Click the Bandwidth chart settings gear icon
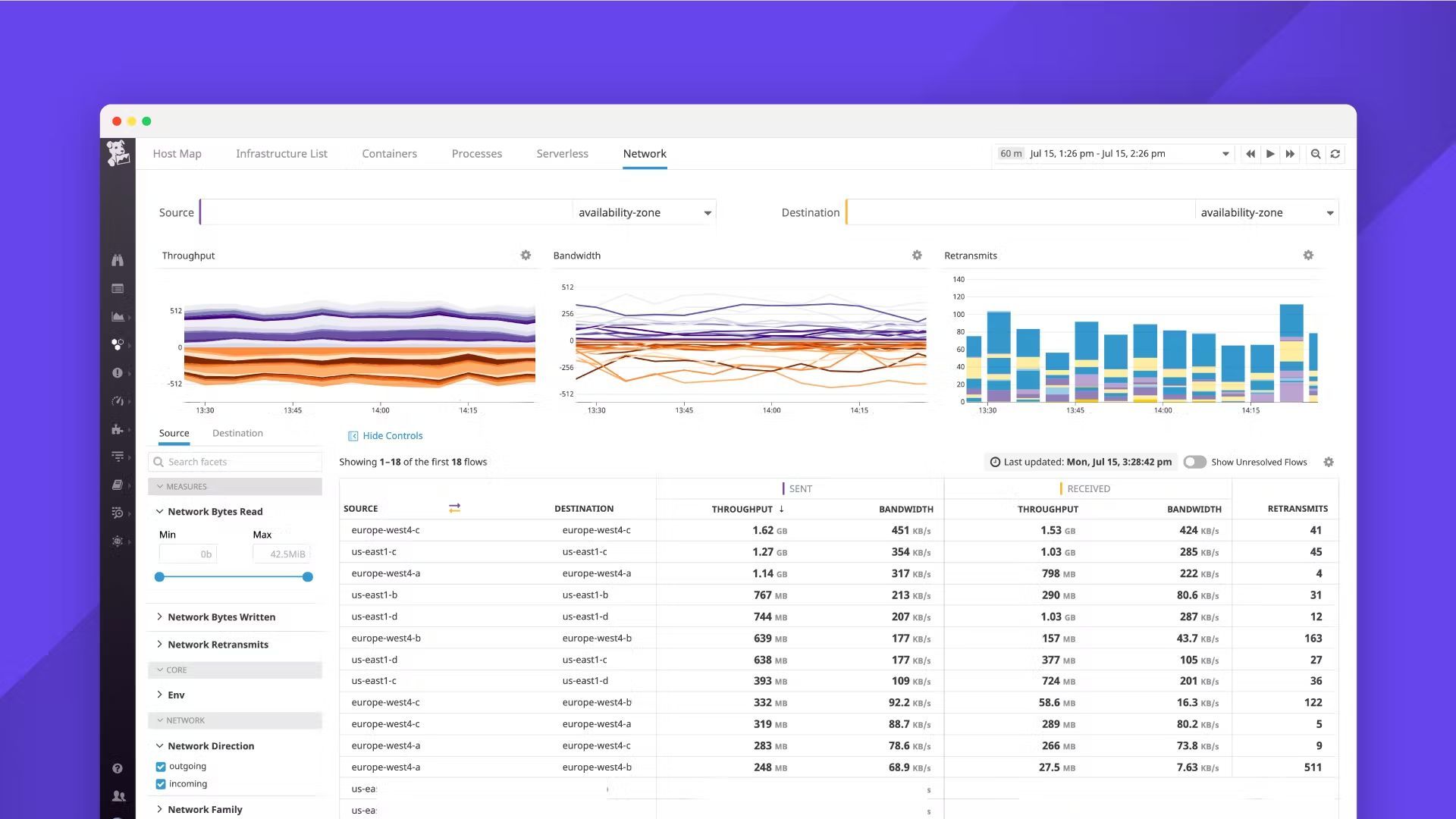The height and width of the screenshot is (819, 1456). coord(917,255)
